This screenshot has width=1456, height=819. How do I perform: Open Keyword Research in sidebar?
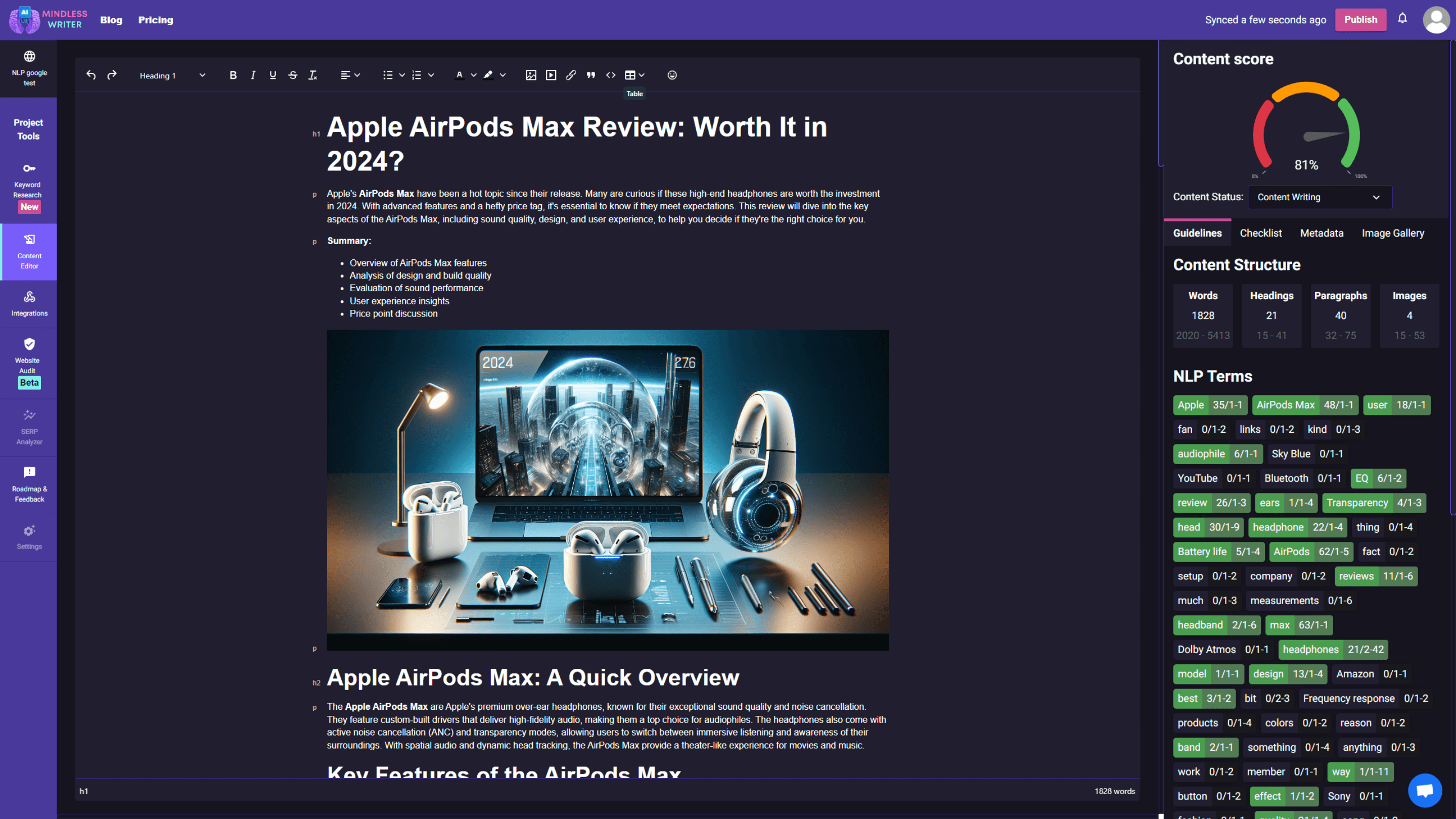(x=28, y=188)
